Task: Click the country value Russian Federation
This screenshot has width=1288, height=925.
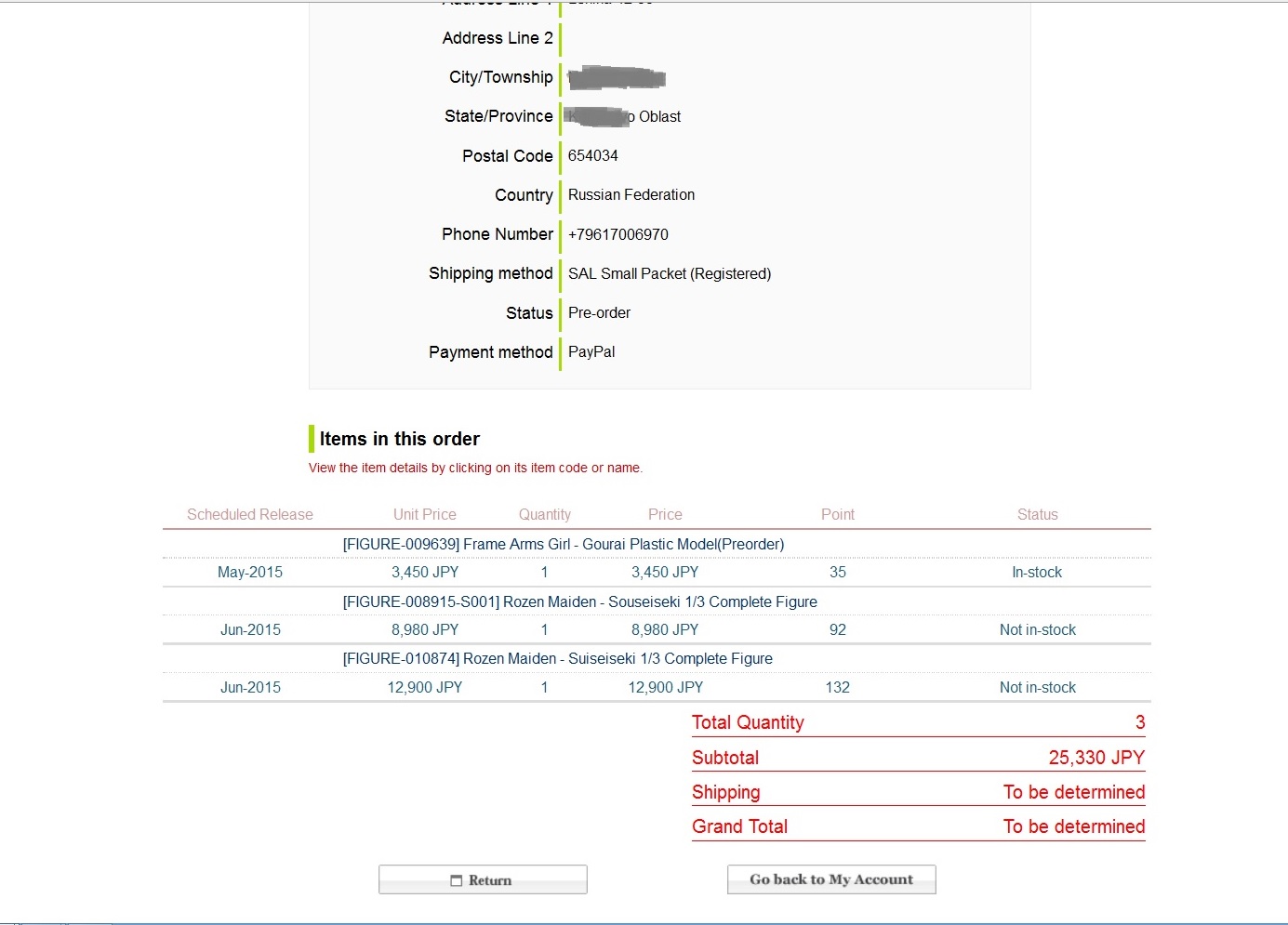Action: coord(631,194)
